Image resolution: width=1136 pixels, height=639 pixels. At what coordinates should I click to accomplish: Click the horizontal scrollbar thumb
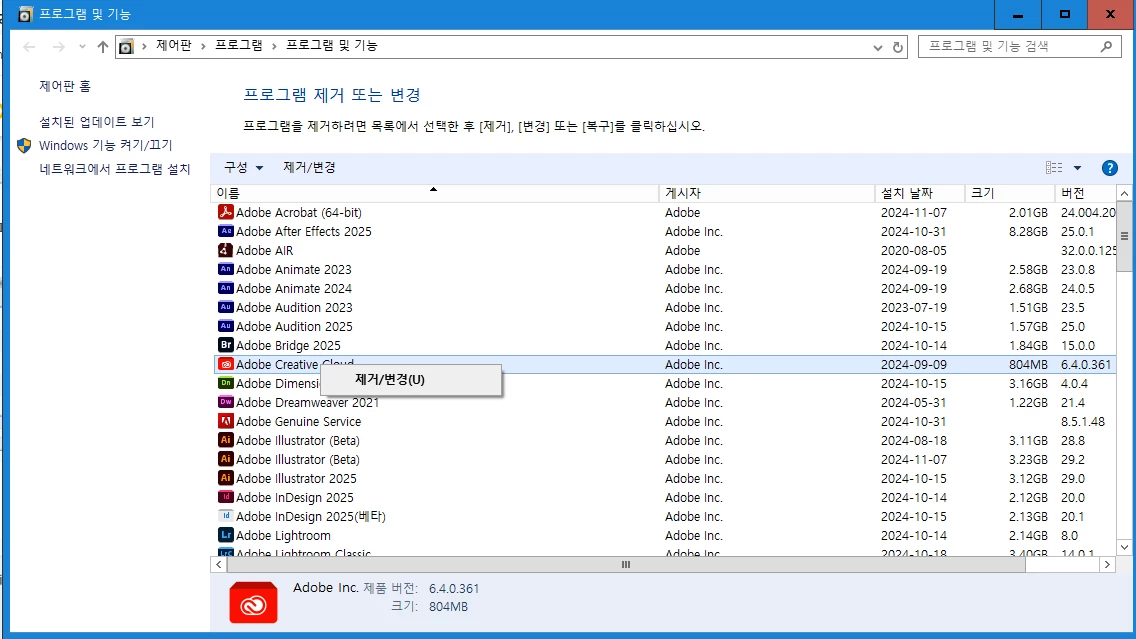(626, 564)
